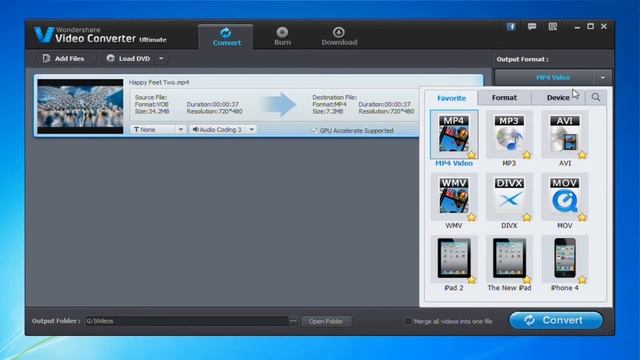Pick the MOV QuickTime format icon
The width and height of the screenshot is (640, 360).
point(564,196)
